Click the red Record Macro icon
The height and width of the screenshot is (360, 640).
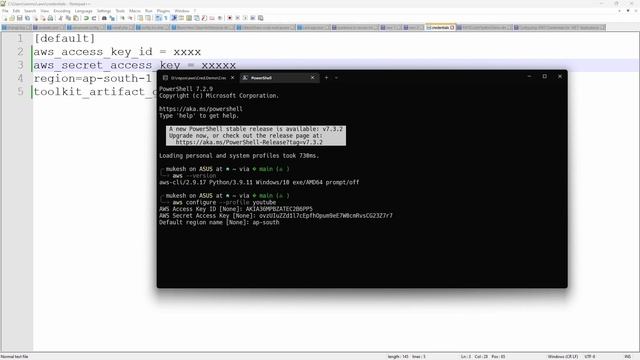click(x=230, y=18)
